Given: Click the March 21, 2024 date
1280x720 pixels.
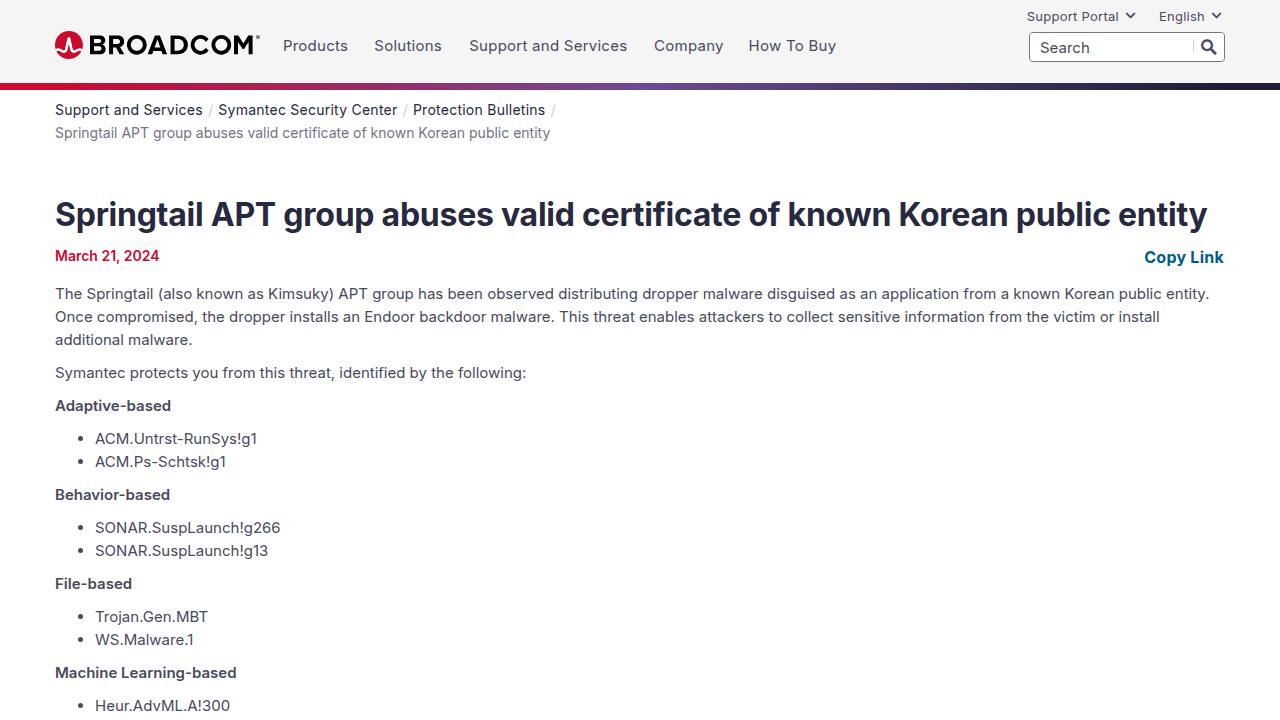Looking at the screenshot, I should (x=107, y=256).
